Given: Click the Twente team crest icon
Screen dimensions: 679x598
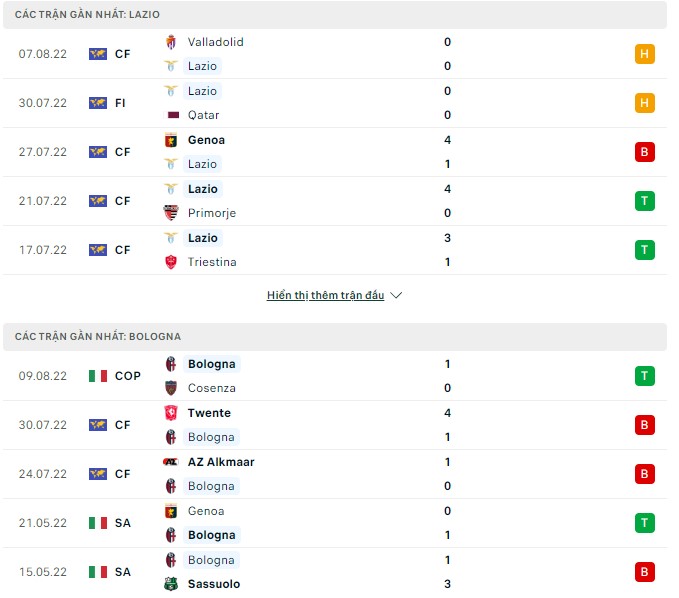Looking at the screenshot, I should click(x=171, y=413).
